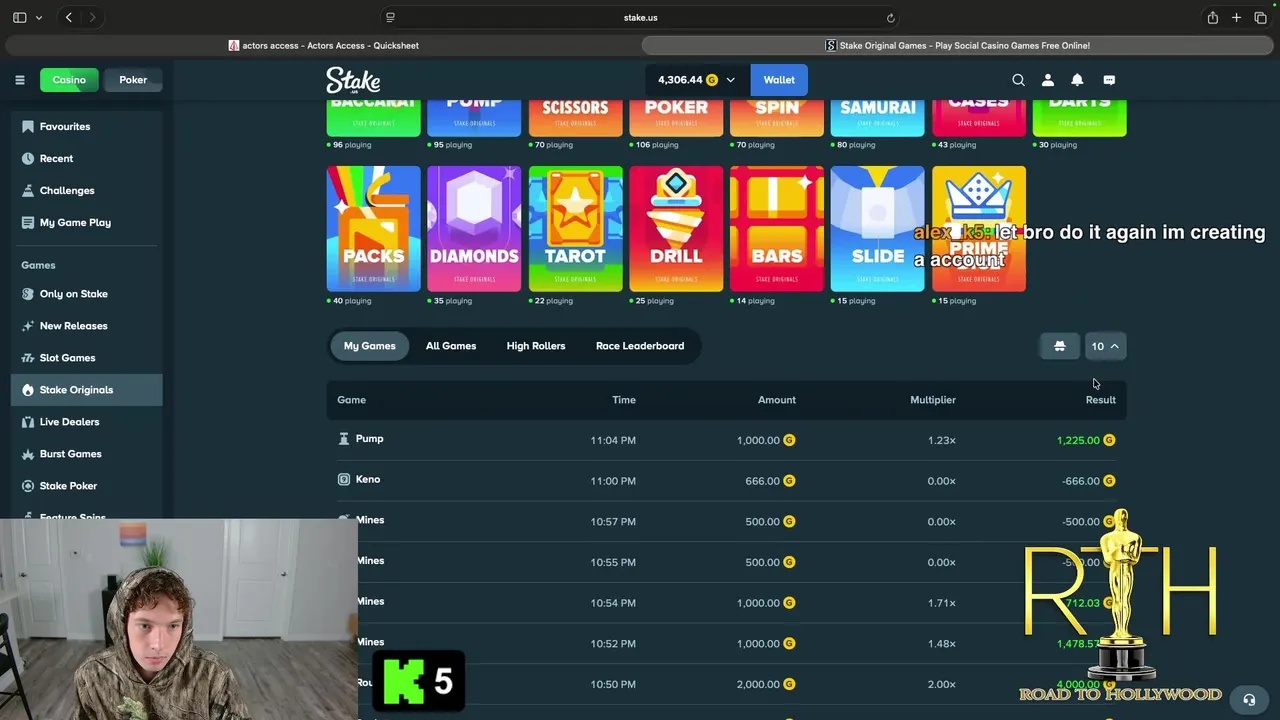Go back in Safari
The height and width of the screenshot is (720, 1280).
68,18
